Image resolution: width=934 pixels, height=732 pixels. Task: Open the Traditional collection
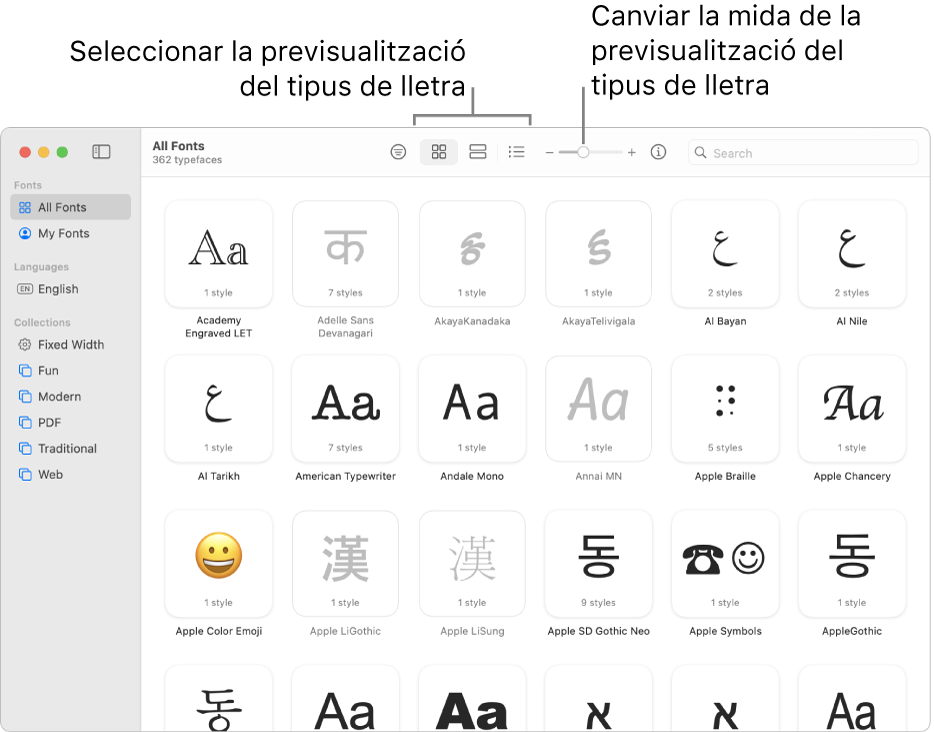[70, 448]
